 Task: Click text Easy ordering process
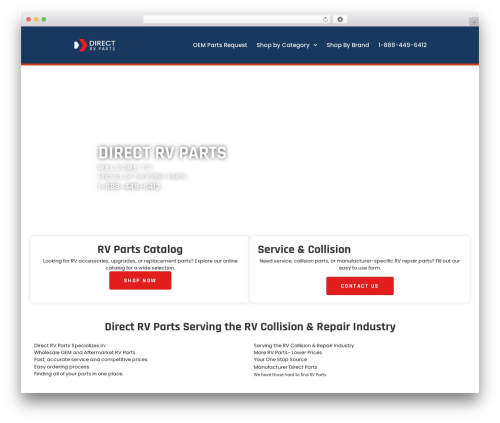[x=61, y=367]
